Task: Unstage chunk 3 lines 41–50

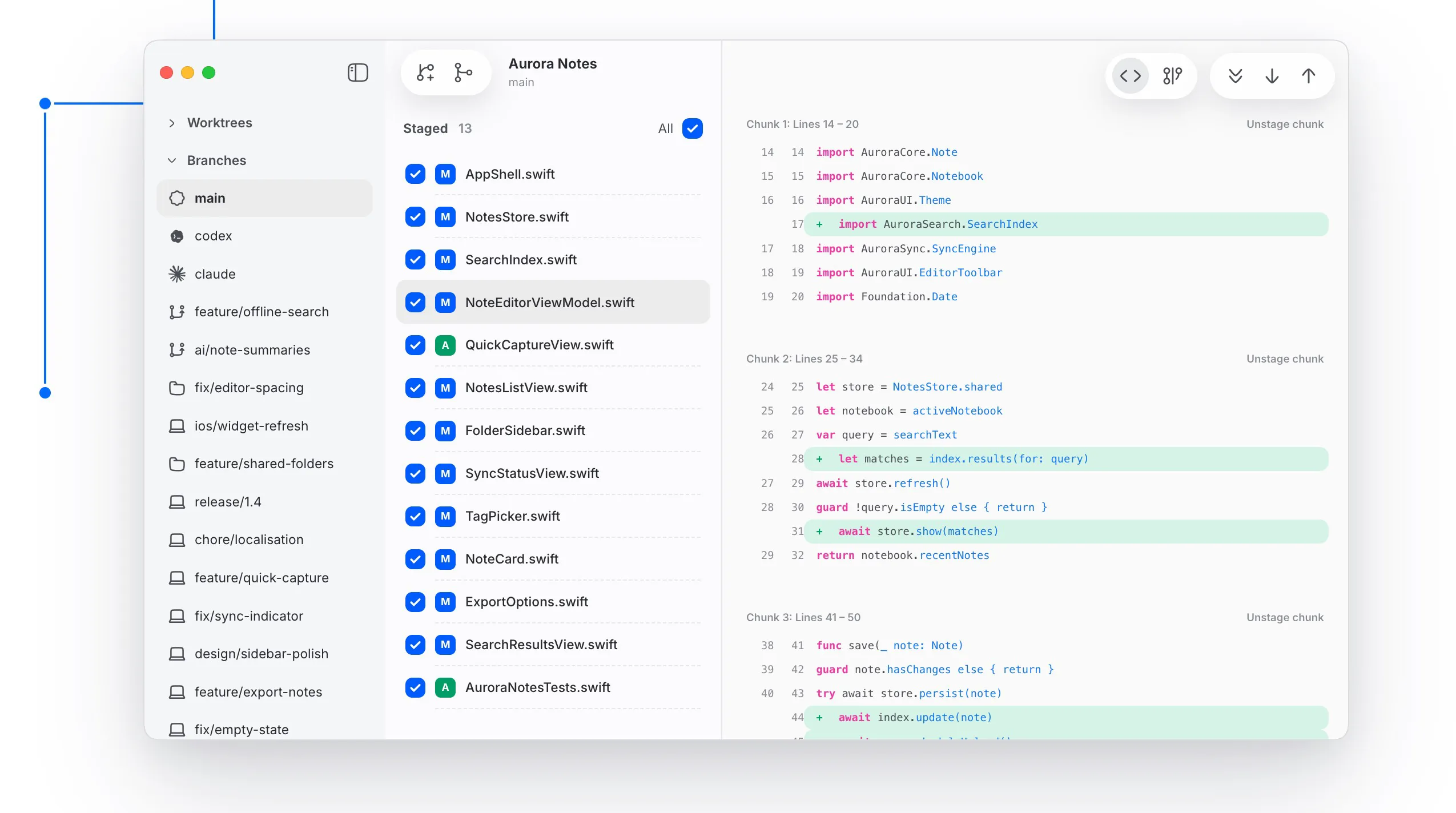Action: coord(1285,617)
